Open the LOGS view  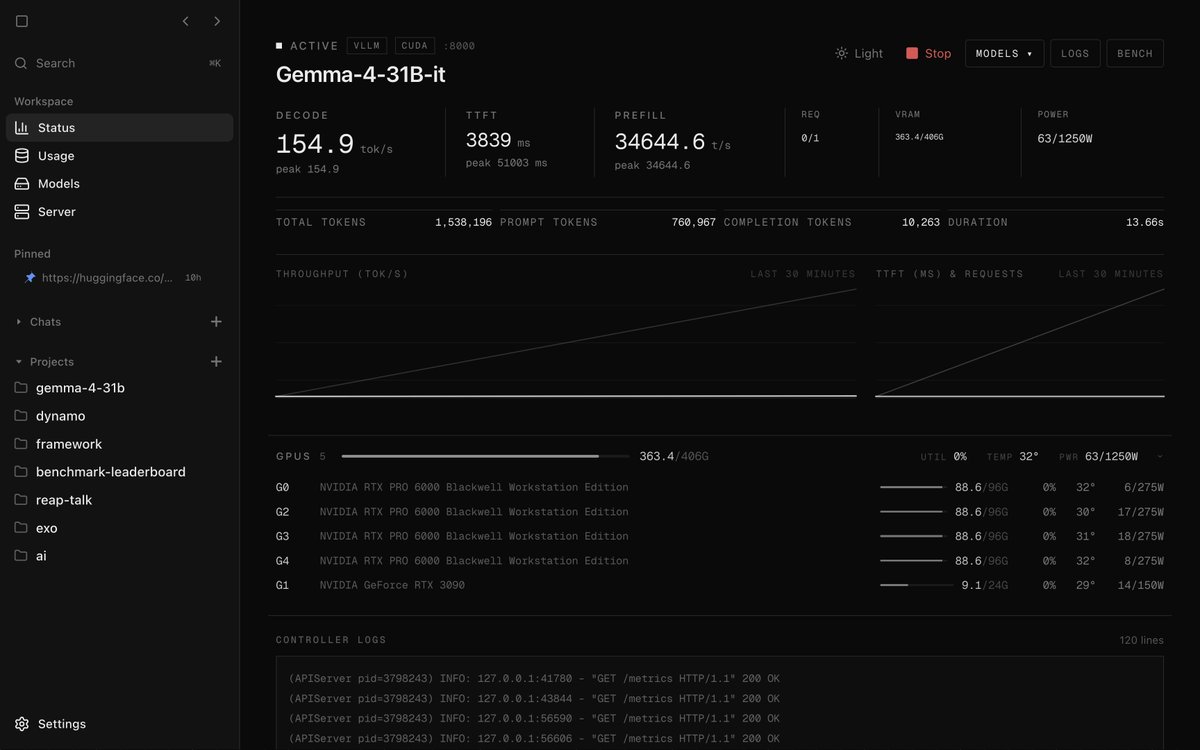pyautogui.click(x=1075, y=54)
